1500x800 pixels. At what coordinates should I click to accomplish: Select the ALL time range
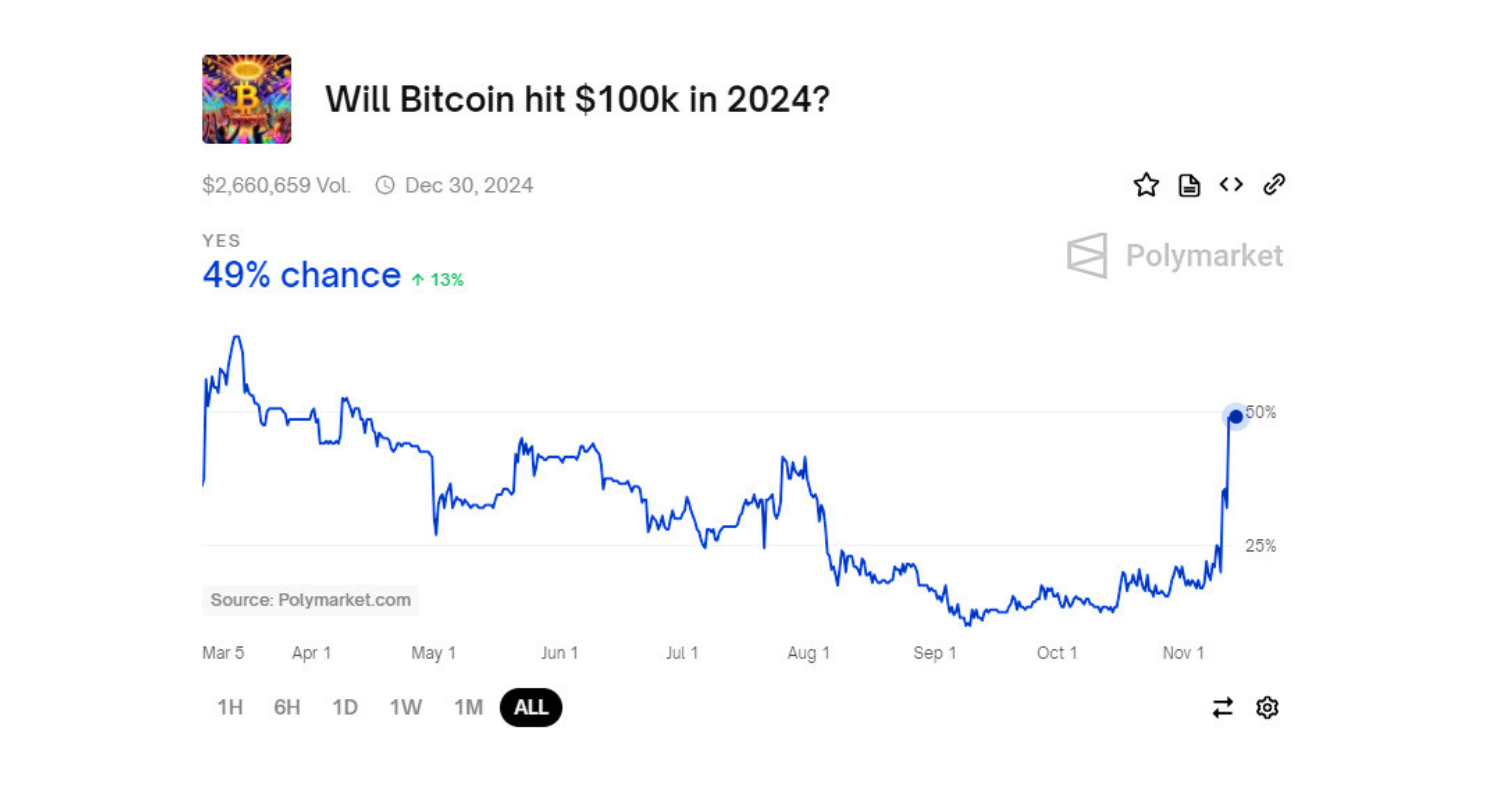click(x=531, y=708)
